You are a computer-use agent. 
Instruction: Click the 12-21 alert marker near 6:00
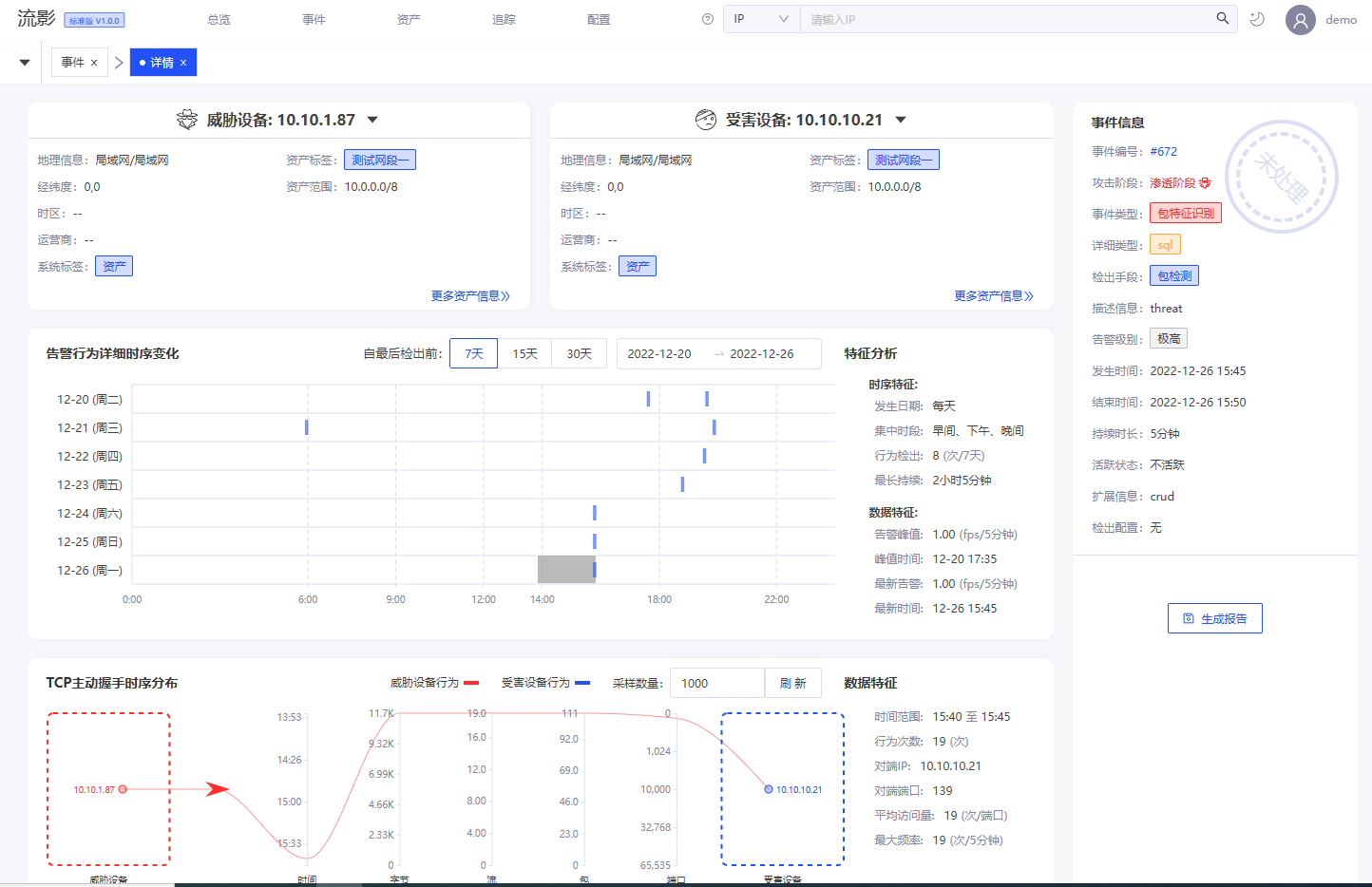[x=306, y=427]
